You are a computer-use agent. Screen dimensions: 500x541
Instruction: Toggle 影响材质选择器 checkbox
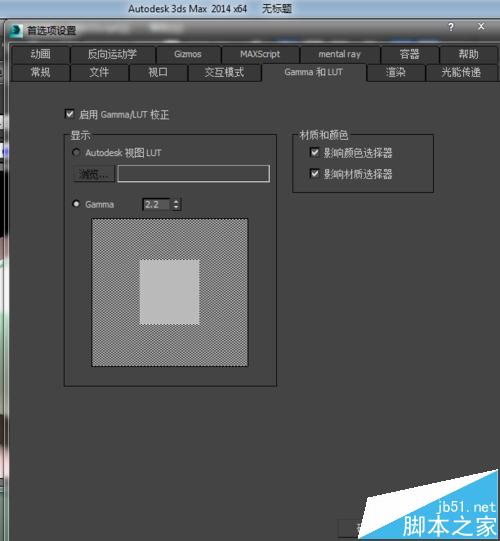(x=314, y=173)
